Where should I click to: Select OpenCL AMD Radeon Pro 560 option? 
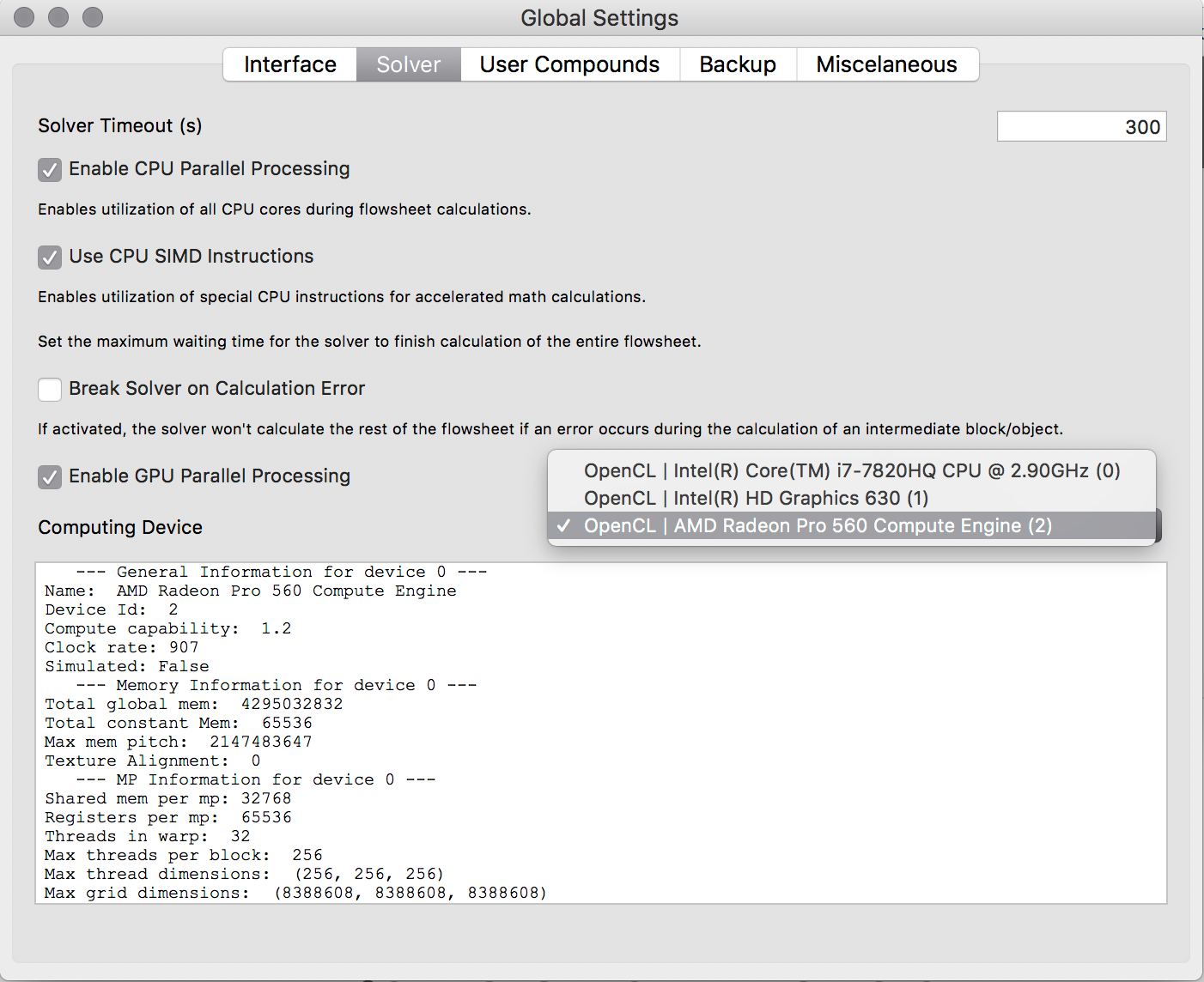click(x=852, y=525)
